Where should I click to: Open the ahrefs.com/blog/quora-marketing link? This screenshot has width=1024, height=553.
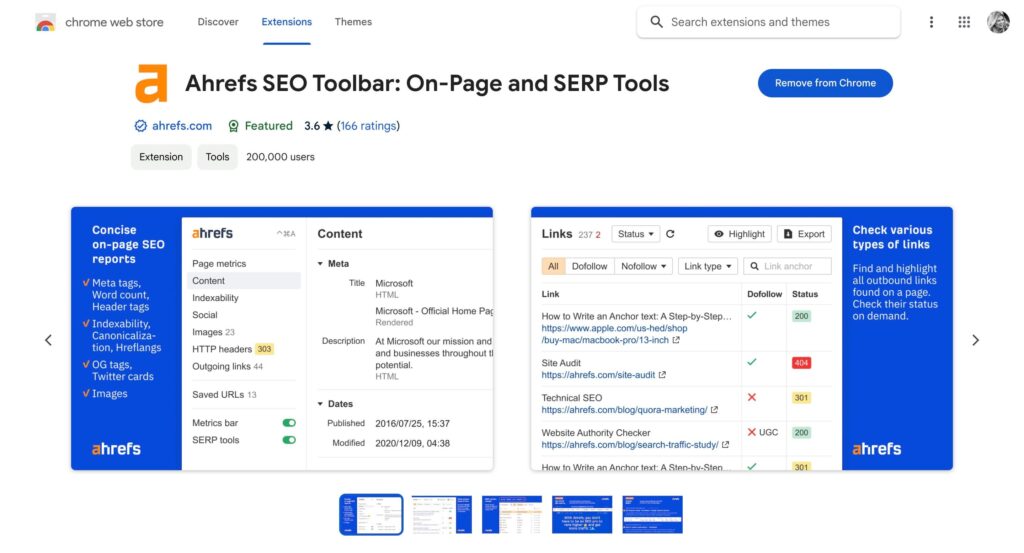click(624, 410)
